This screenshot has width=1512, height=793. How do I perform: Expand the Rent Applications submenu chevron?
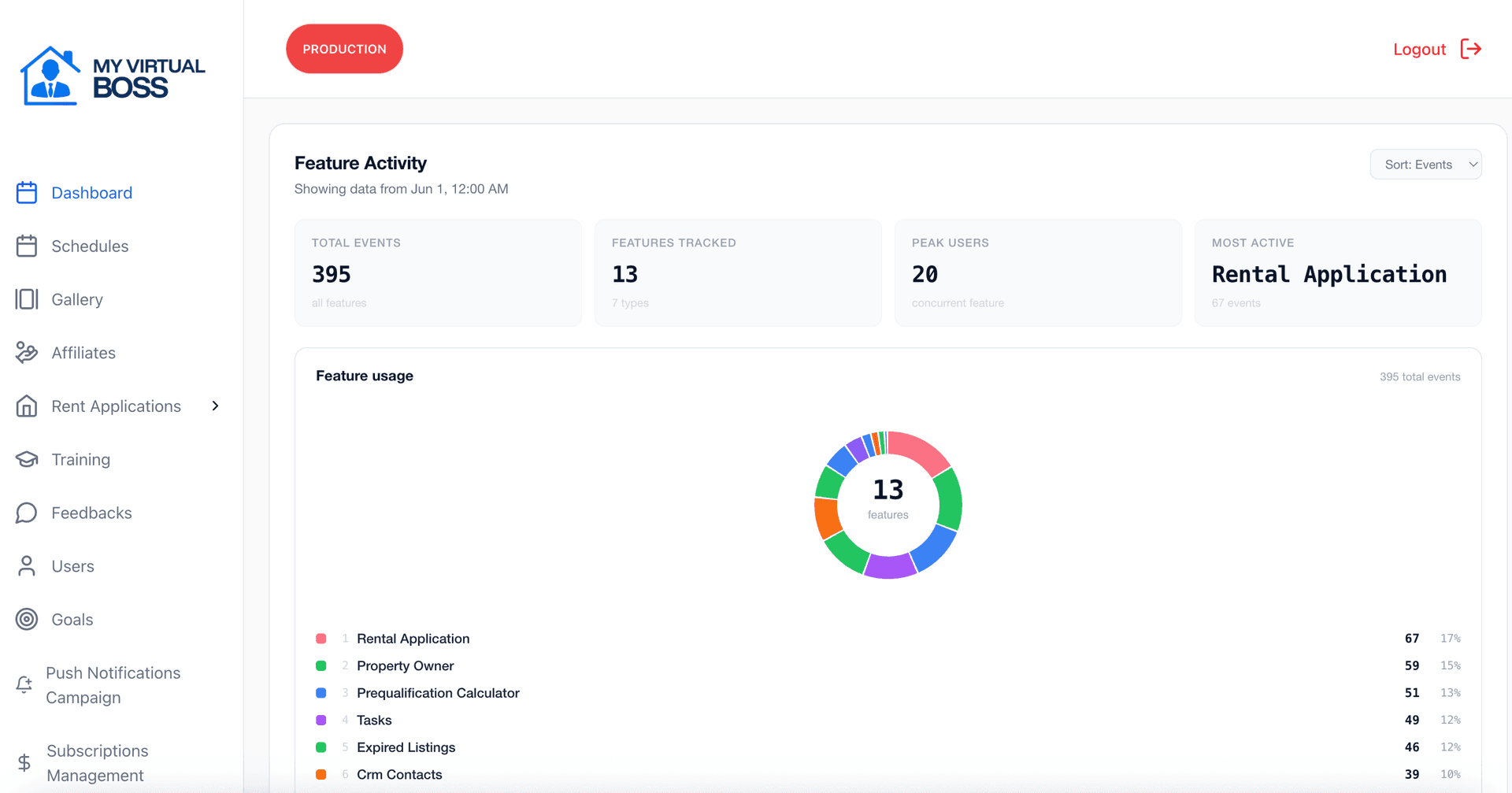(215, 406)
